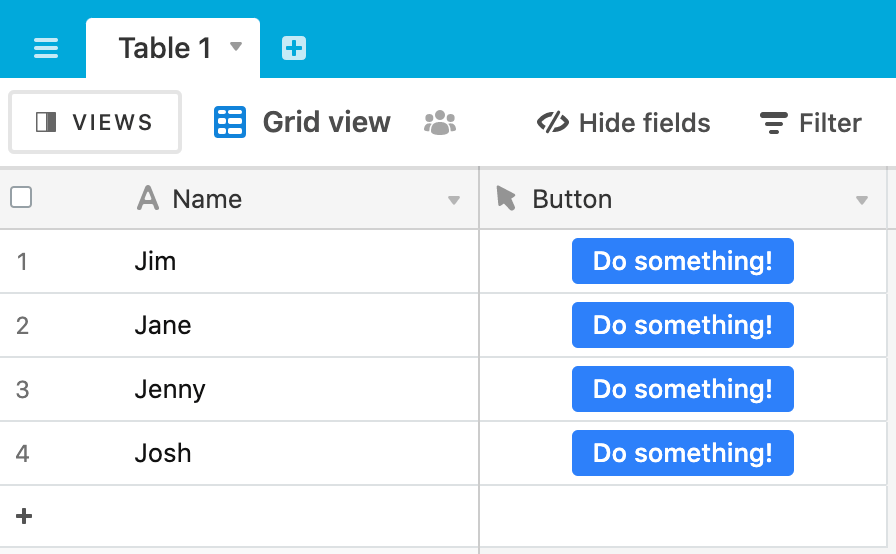The image size is (896, 554).
Task: Click the blue Grid view icon
Action: click(230, 122)
